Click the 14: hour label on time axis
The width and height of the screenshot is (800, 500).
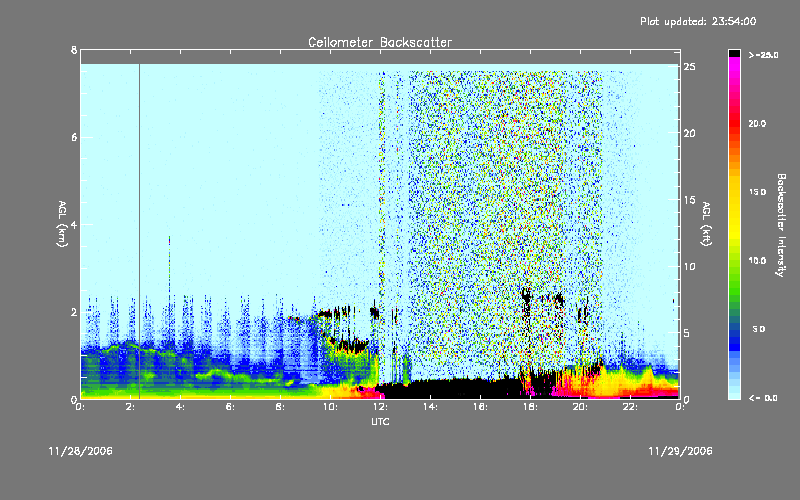pos(430,407)
